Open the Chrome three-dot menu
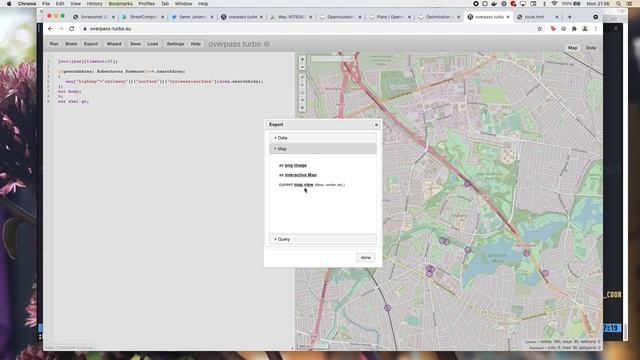The width and height of the screenshot is (640, 360). (596, 29)
